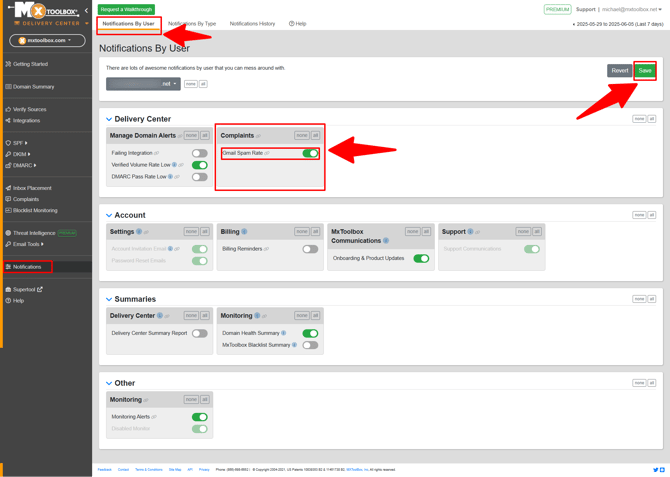Disable the Onboarding & Product Updates toggle

tap(421, 258)
